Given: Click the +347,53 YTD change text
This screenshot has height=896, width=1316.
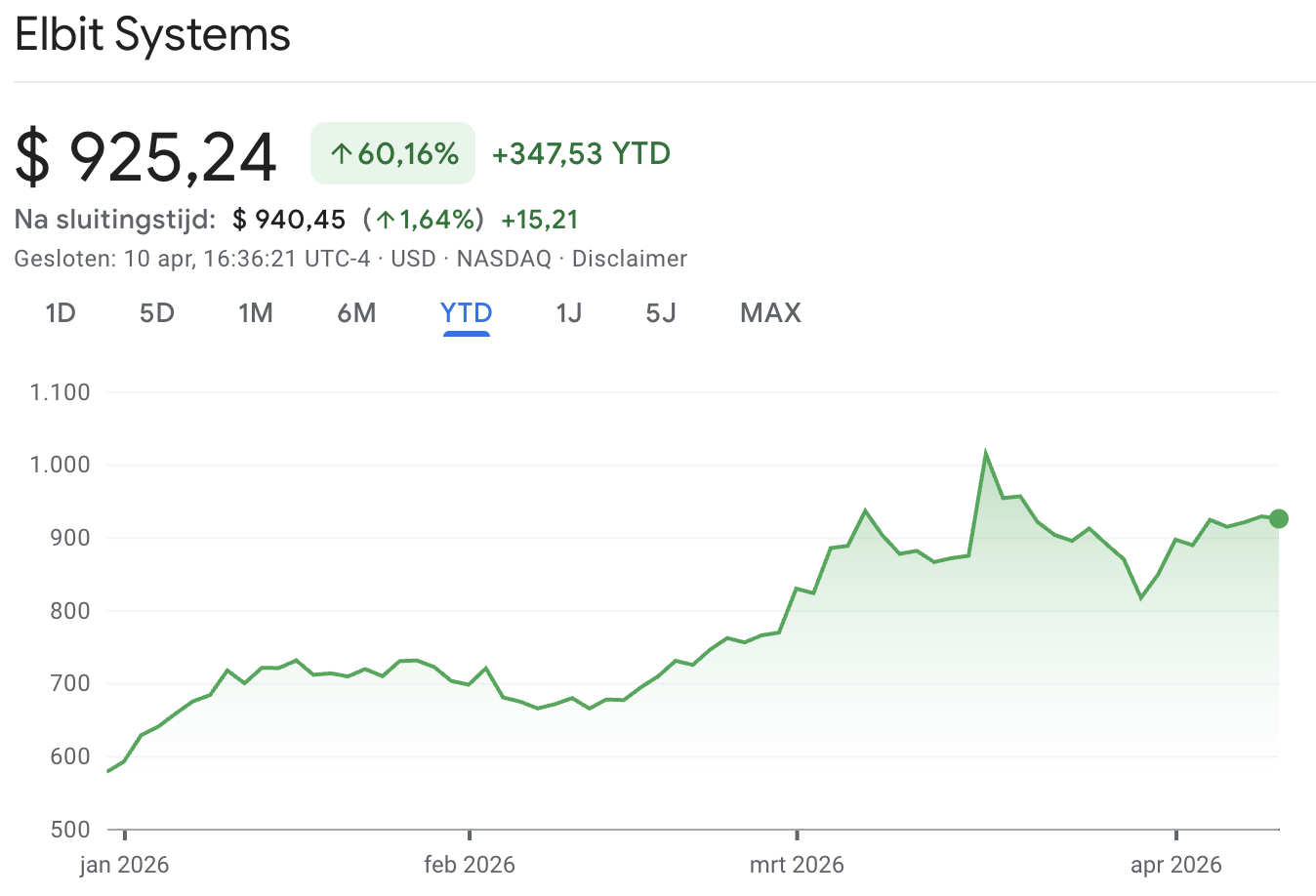Looking at the screenshot, I should point(581,153).
